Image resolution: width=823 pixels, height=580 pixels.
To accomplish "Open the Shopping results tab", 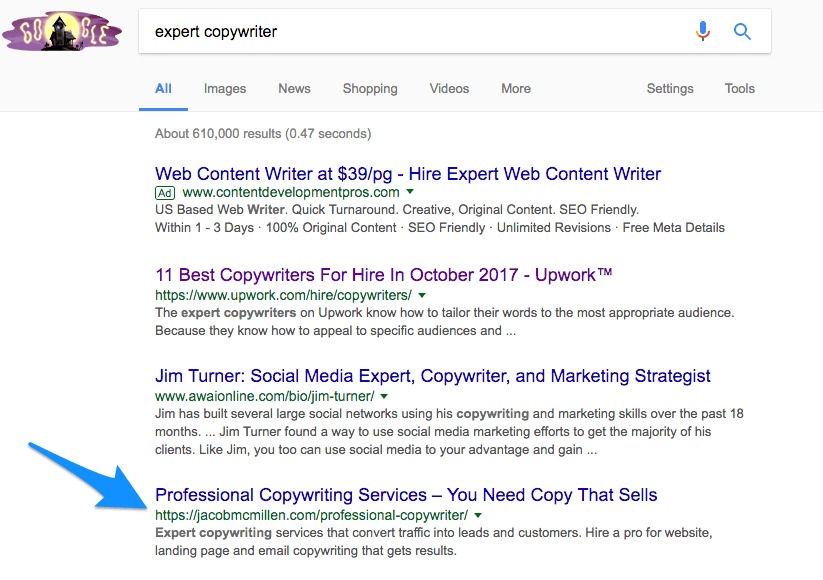I will tap(370, 89).
